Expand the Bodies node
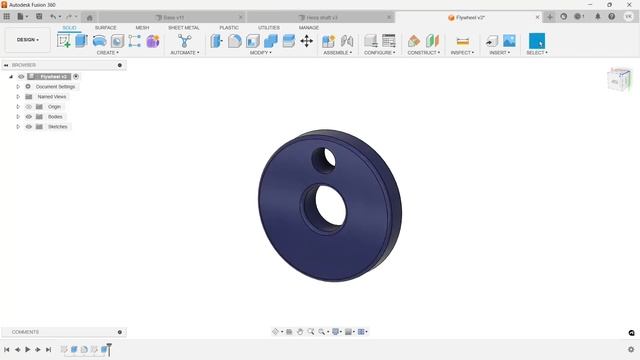The width and height of the screenshot is (640, 360). [18, 117]
